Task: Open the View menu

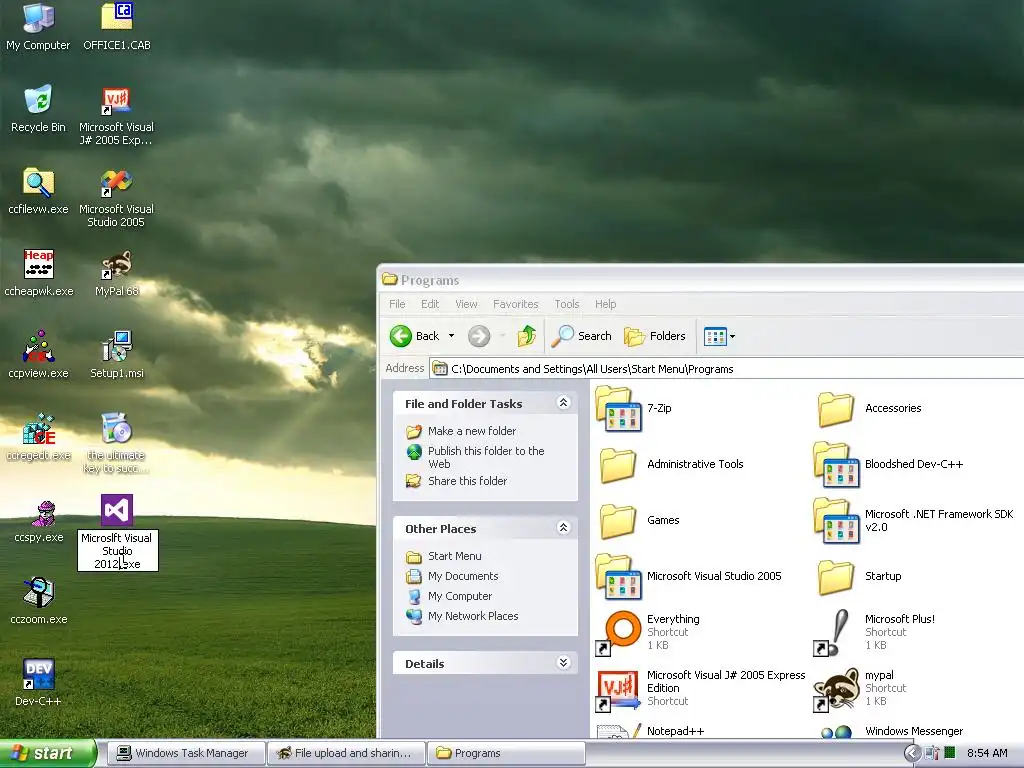Action: coord(466,304)
